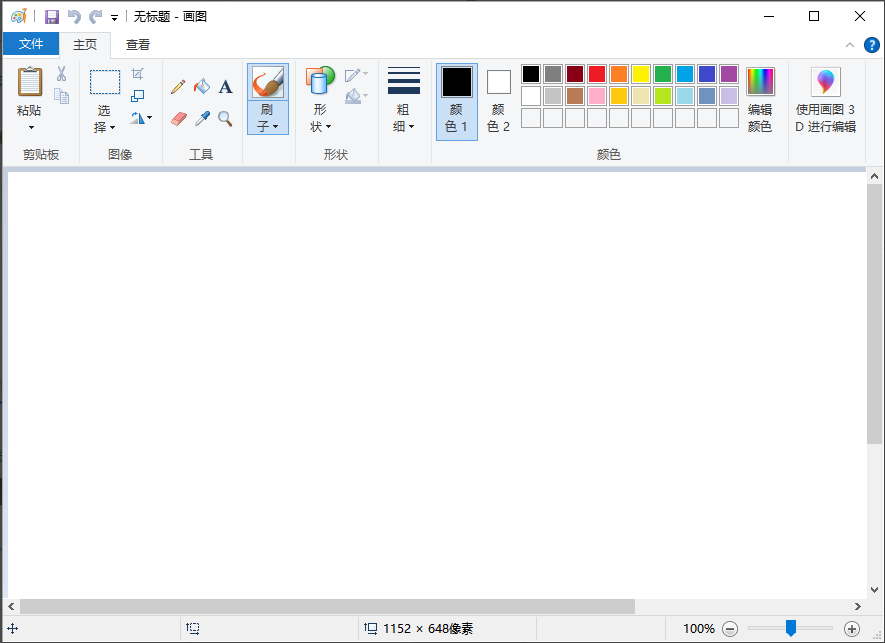Viewport: 885px width, 643px height.
Task: Click the zoom-in plus control in the status bar
Action: click(x=854, y=629)
